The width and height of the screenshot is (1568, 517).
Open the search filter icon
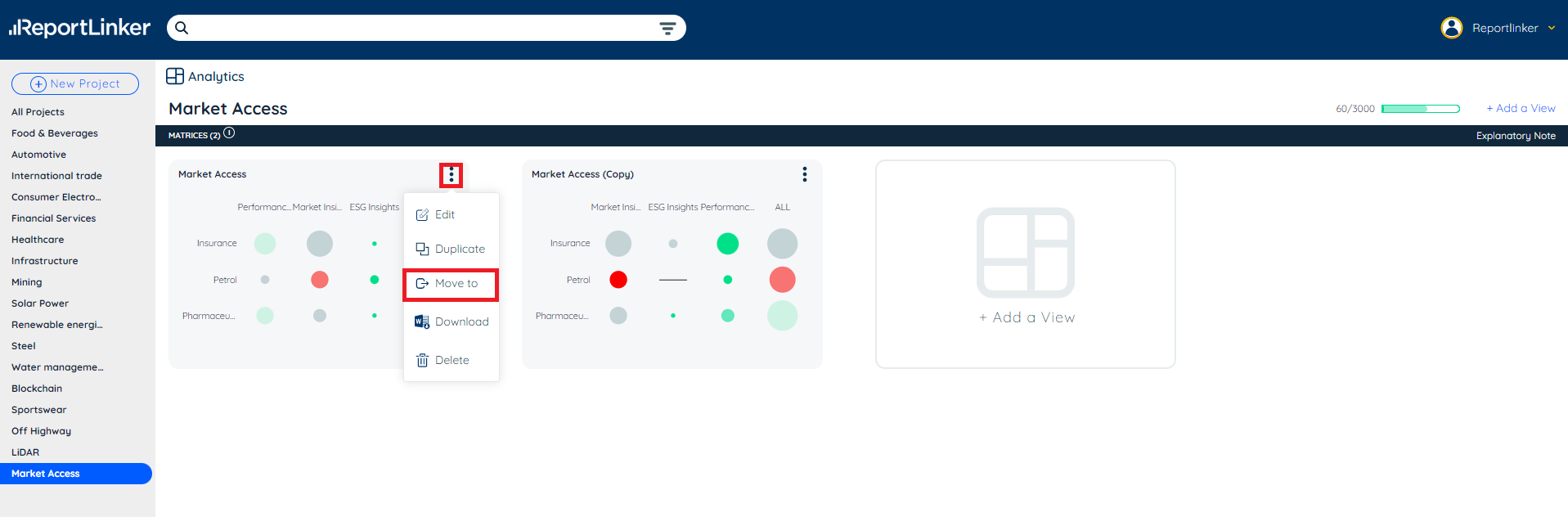(667, 29)
